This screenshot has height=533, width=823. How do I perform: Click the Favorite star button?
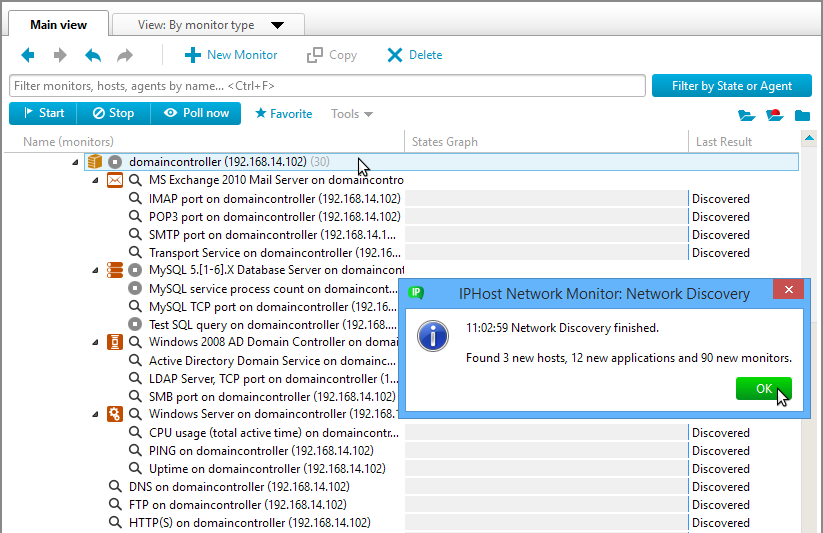[283, 113]
